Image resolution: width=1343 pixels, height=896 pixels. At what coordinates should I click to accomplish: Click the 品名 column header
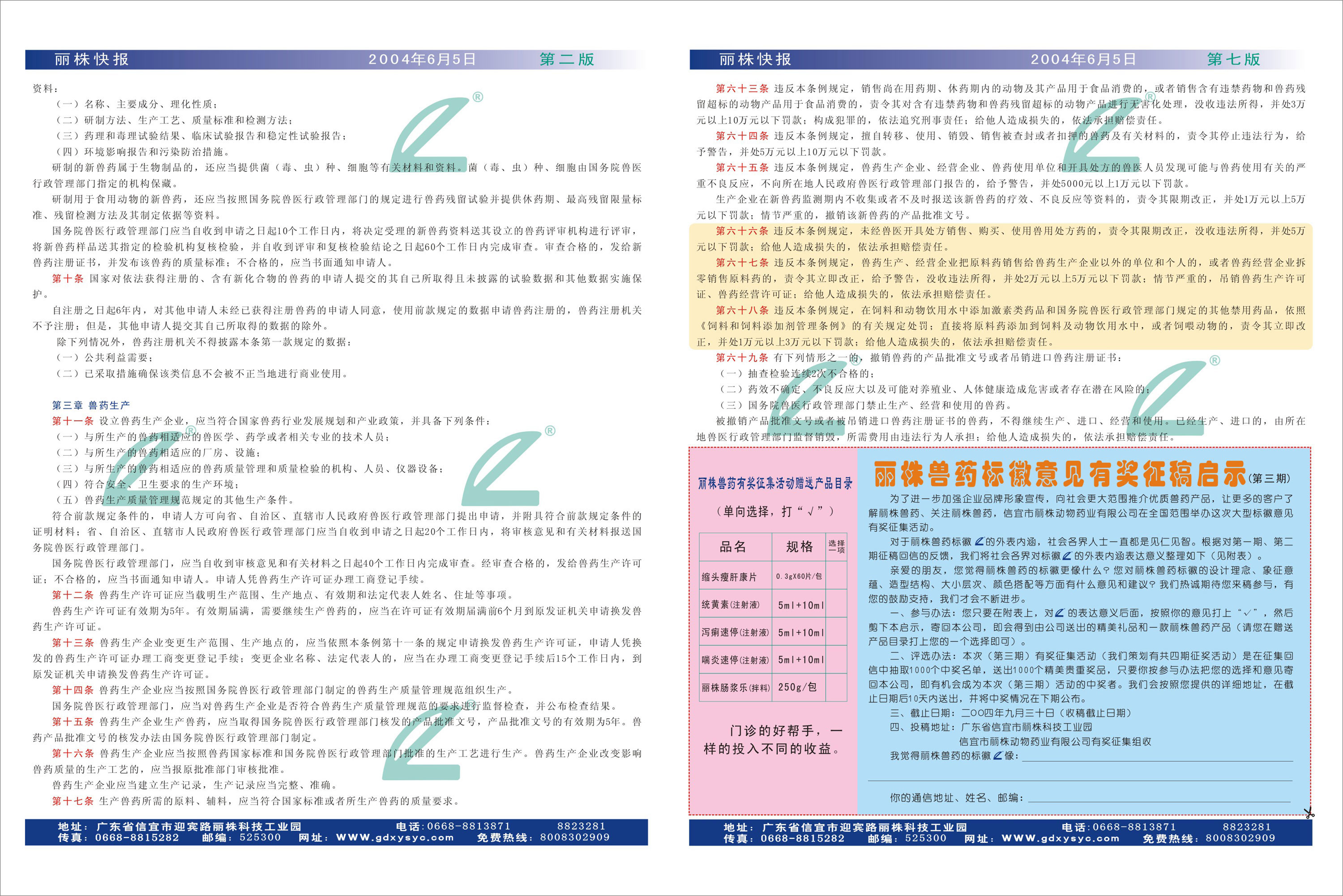coord(733,547)
